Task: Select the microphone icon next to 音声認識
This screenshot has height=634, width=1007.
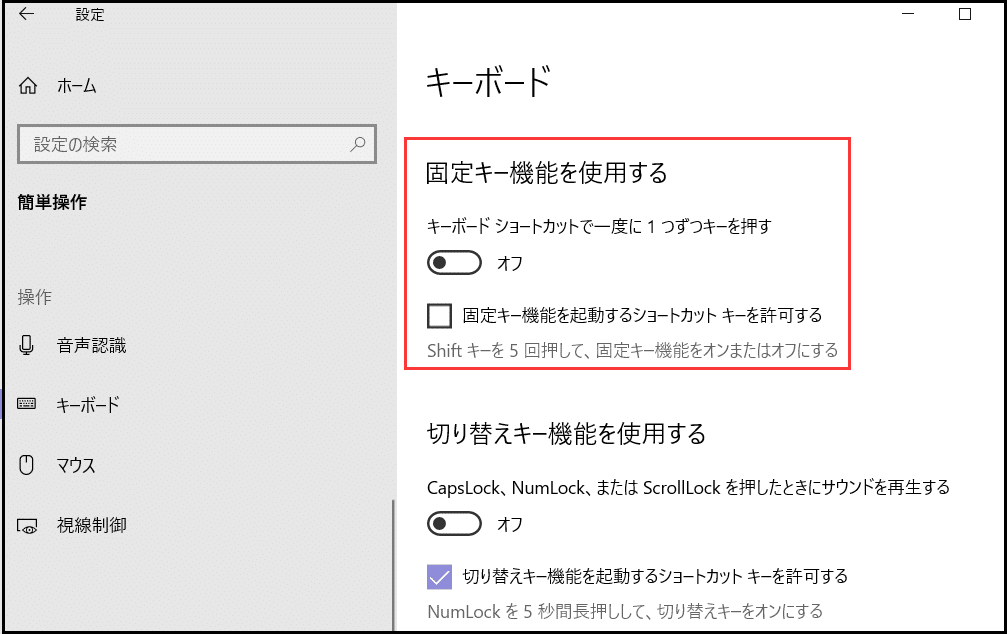Action: [x=27, y=344]
